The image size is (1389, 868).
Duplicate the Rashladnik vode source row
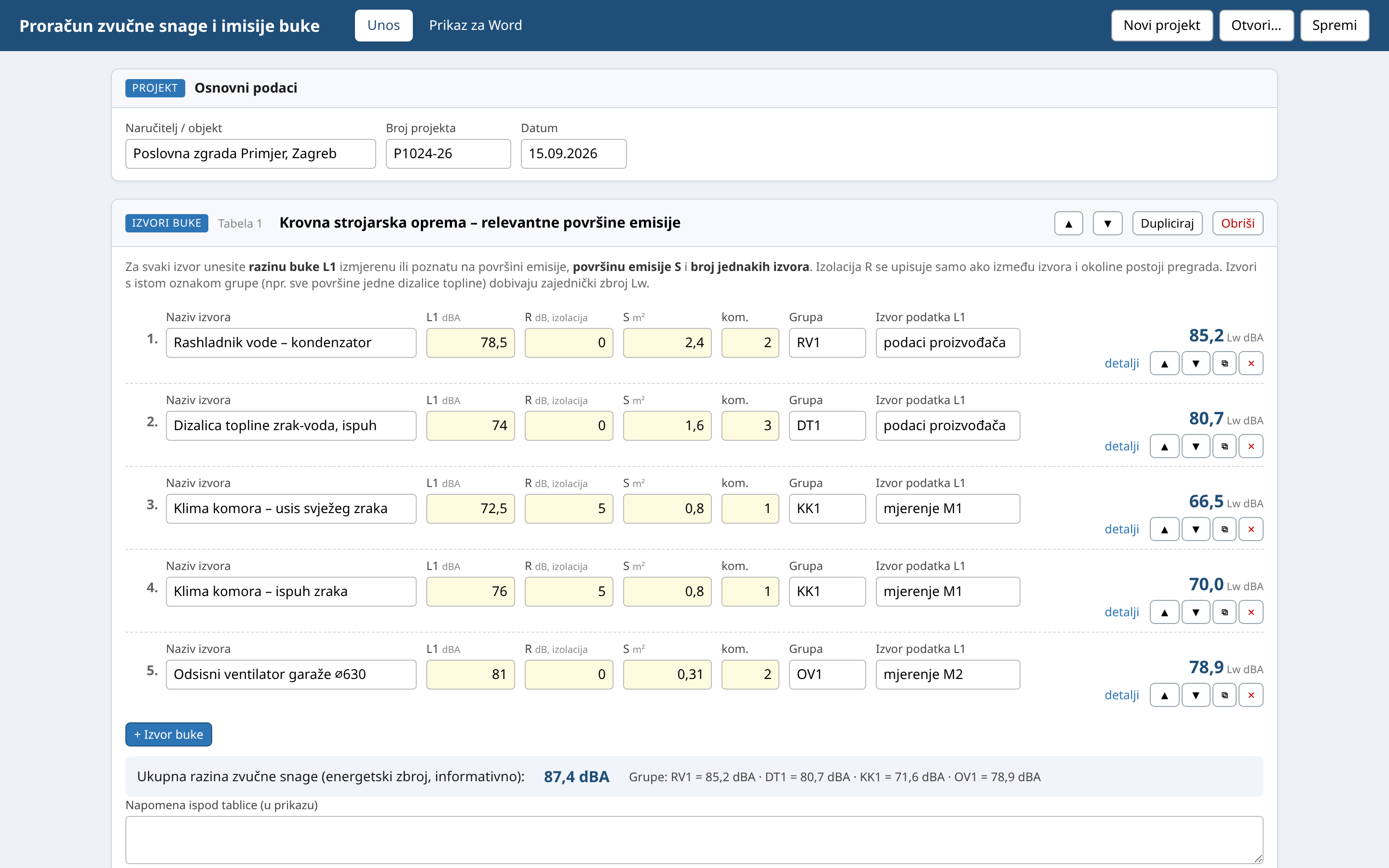(x=1224, y=364)
